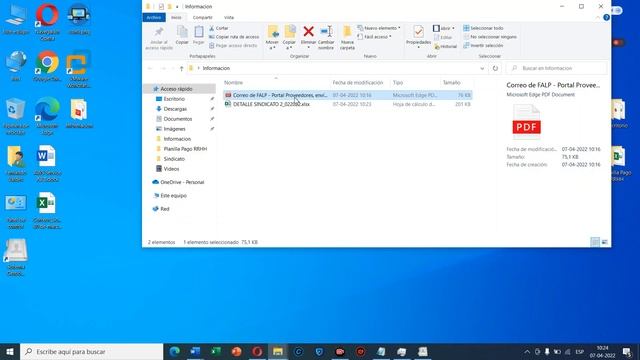Switch to large icons view
The width and height of the screenshot is (640, 360).
tap(604, 242)
